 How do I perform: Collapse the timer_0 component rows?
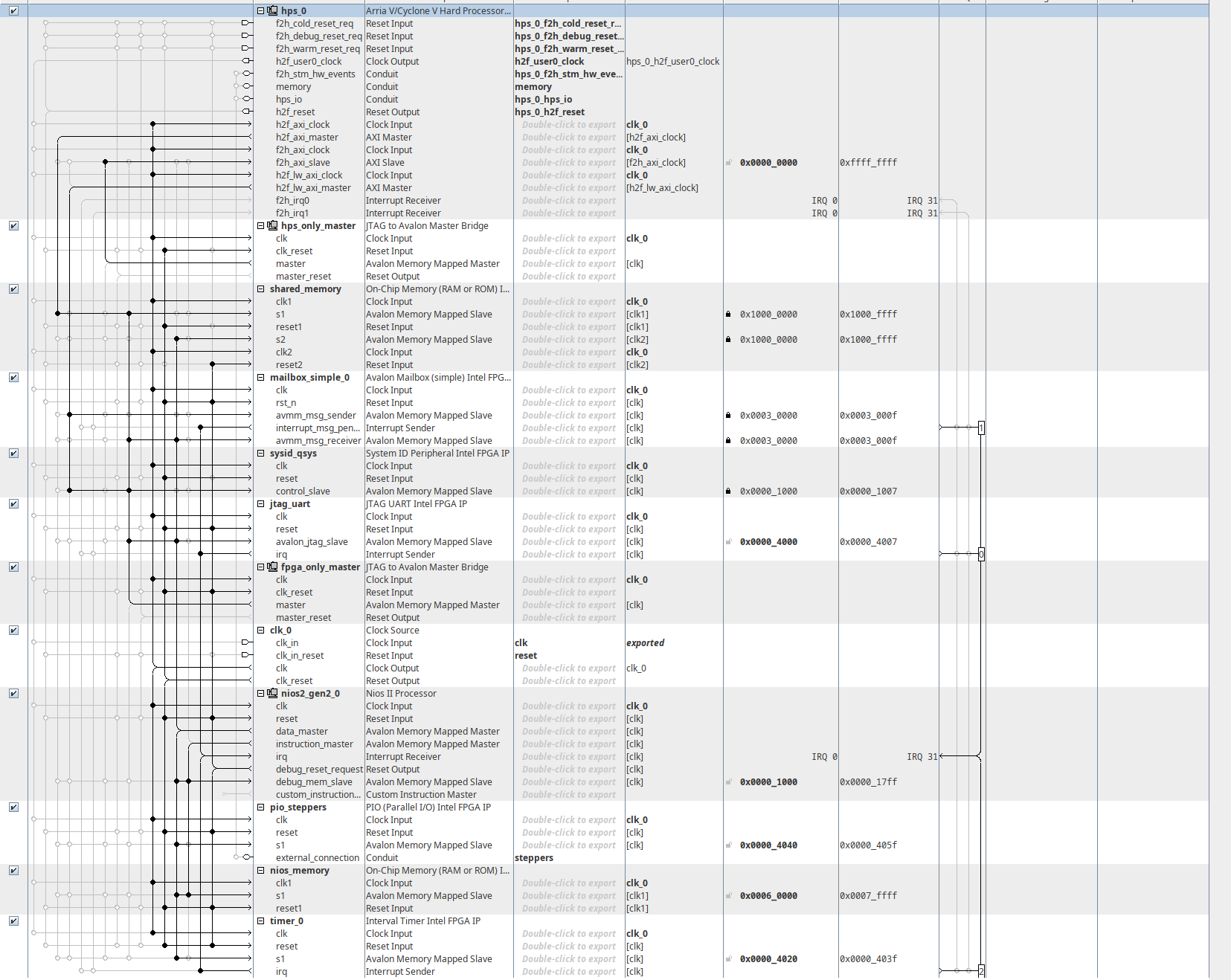pyautogui.click(x=261, y=921)
